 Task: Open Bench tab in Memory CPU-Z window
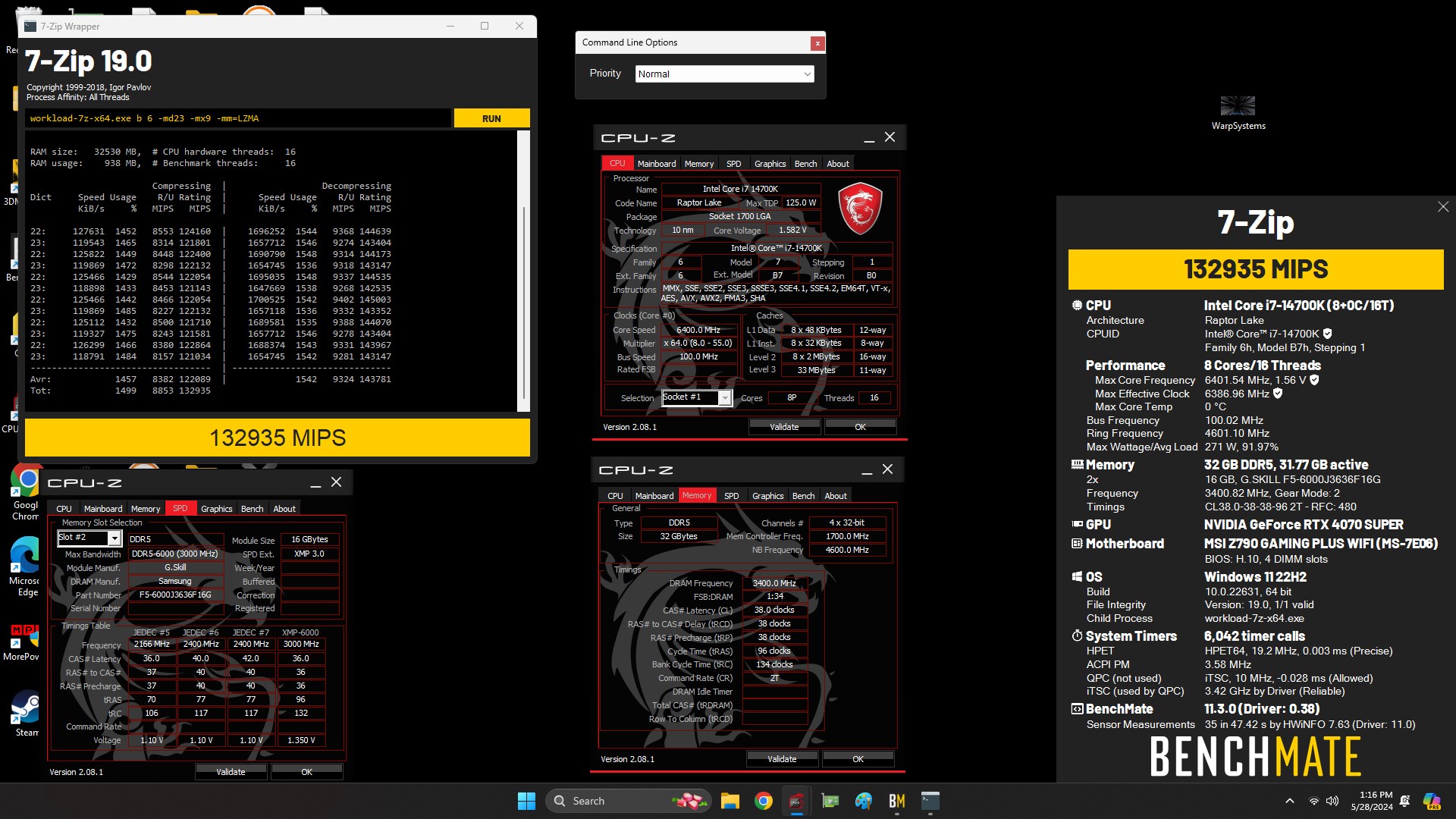[x=803, y=496]
